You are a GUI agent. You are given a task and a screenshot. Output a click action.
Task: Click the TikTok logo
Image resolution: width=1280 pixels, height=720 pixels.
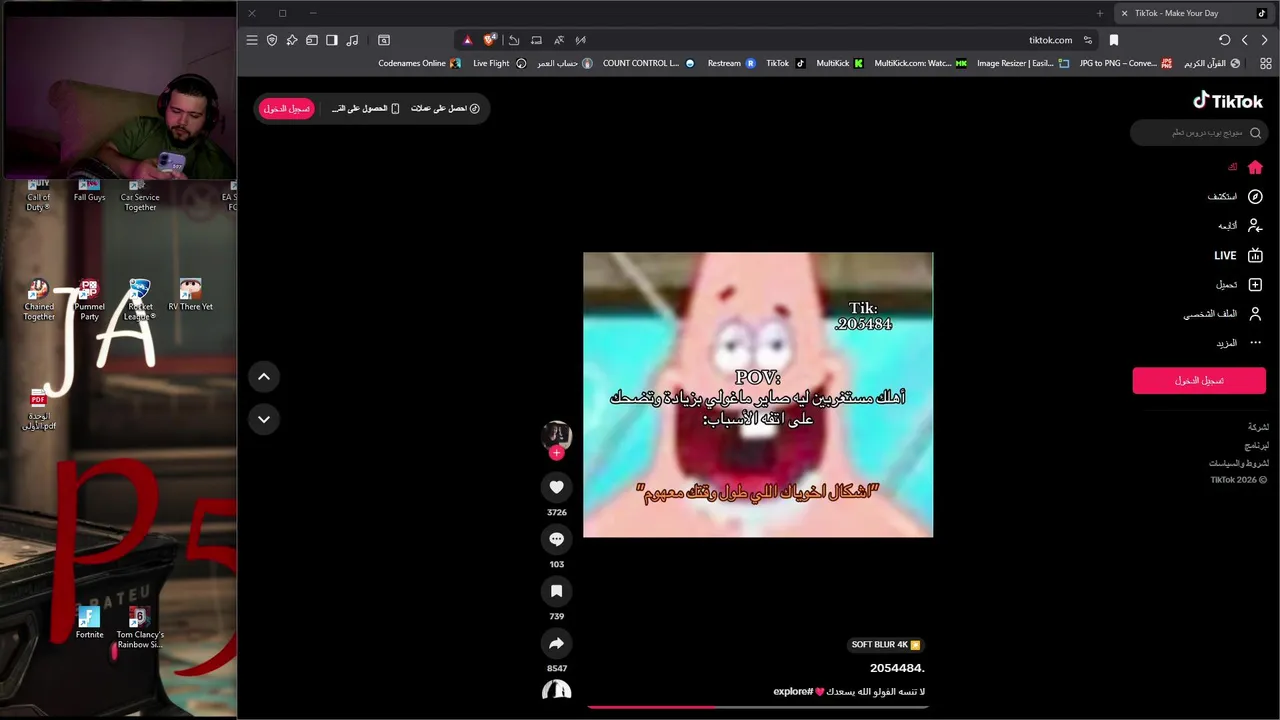click(1228, 100)
